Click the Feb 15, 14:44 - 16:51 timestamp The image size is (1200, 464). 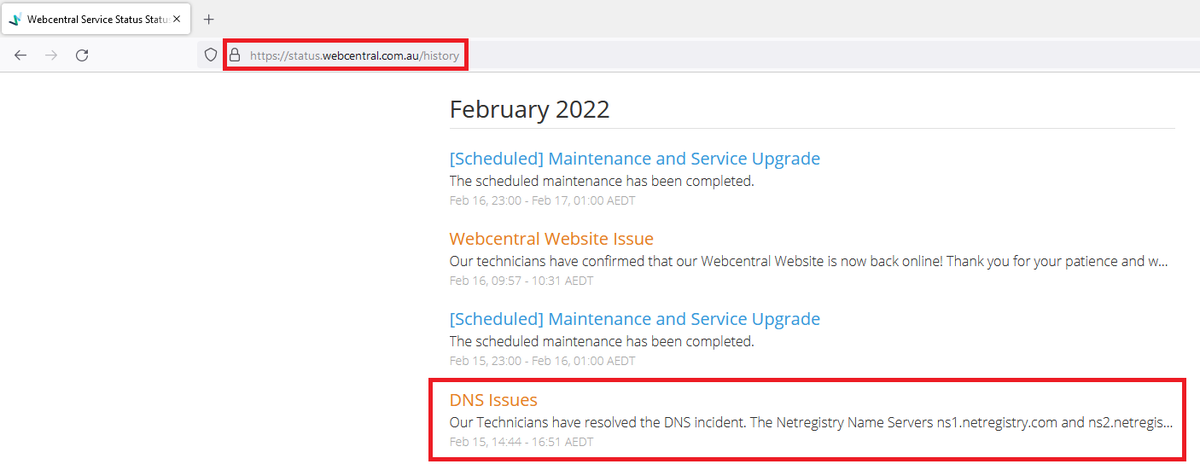pyautogui.click(x=521, y=441)
